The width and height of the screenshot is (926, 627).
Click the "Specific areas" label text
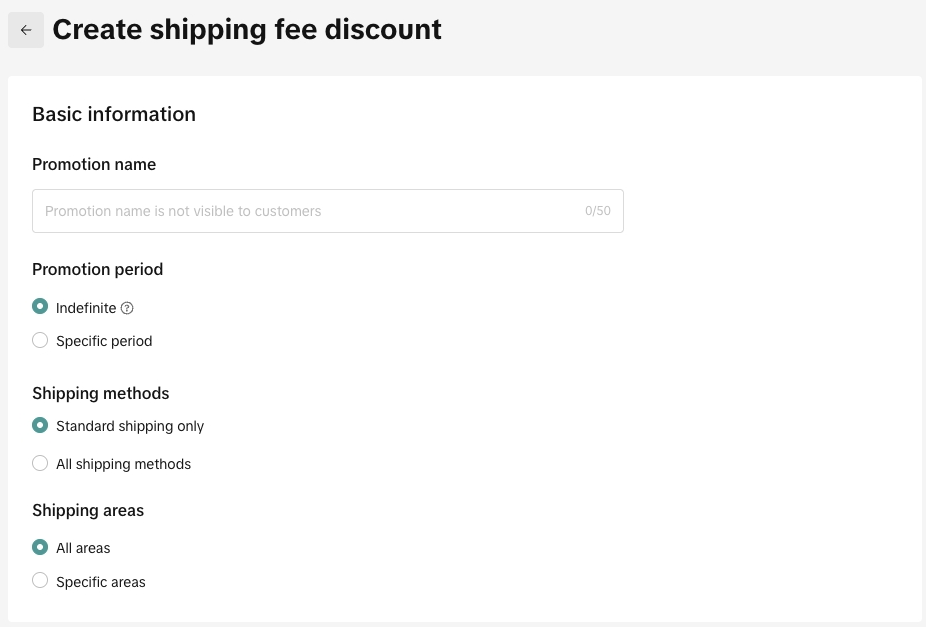(x=101, y=582)
